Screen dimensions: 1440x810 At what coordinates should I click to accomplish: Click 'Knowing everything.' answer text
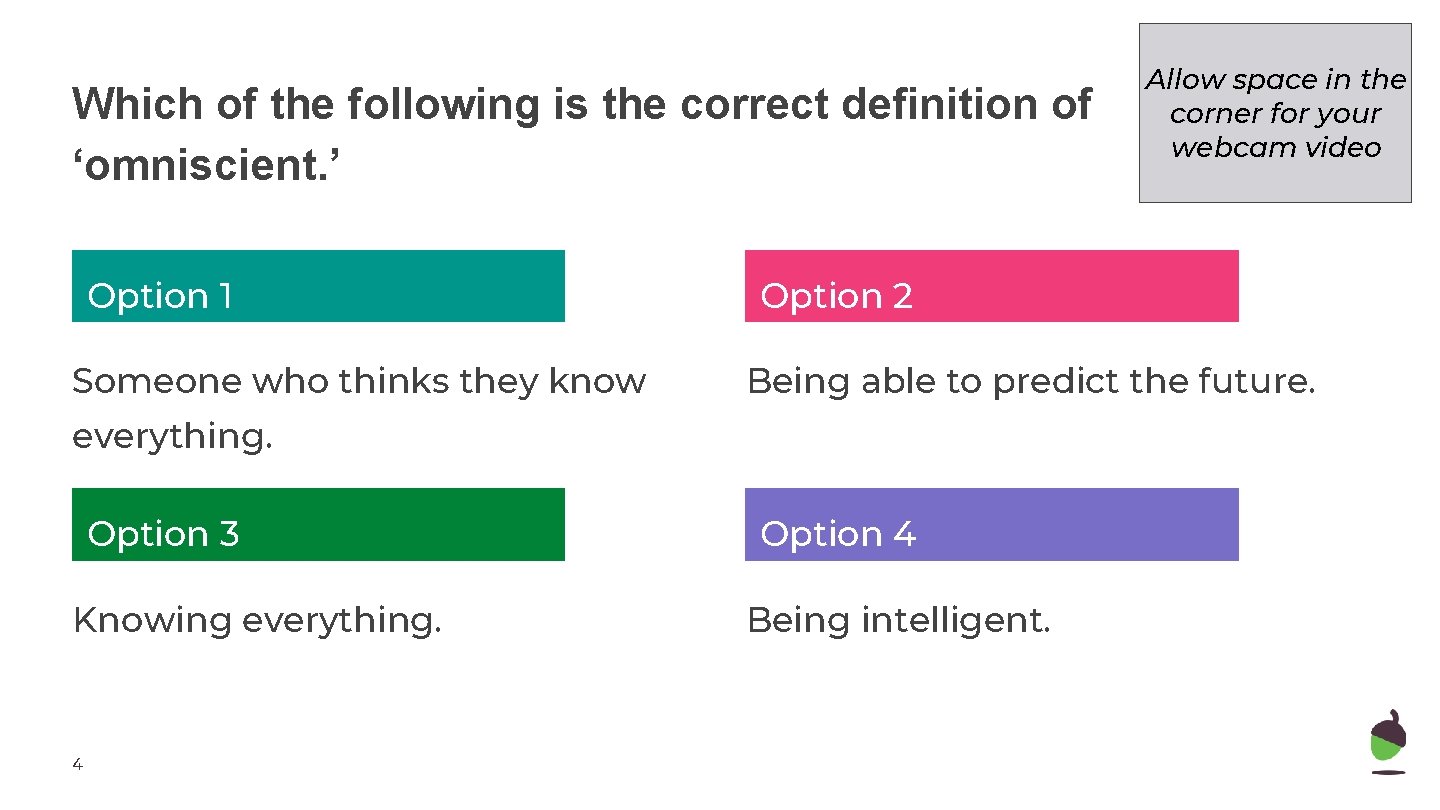[x=257, y=621]
